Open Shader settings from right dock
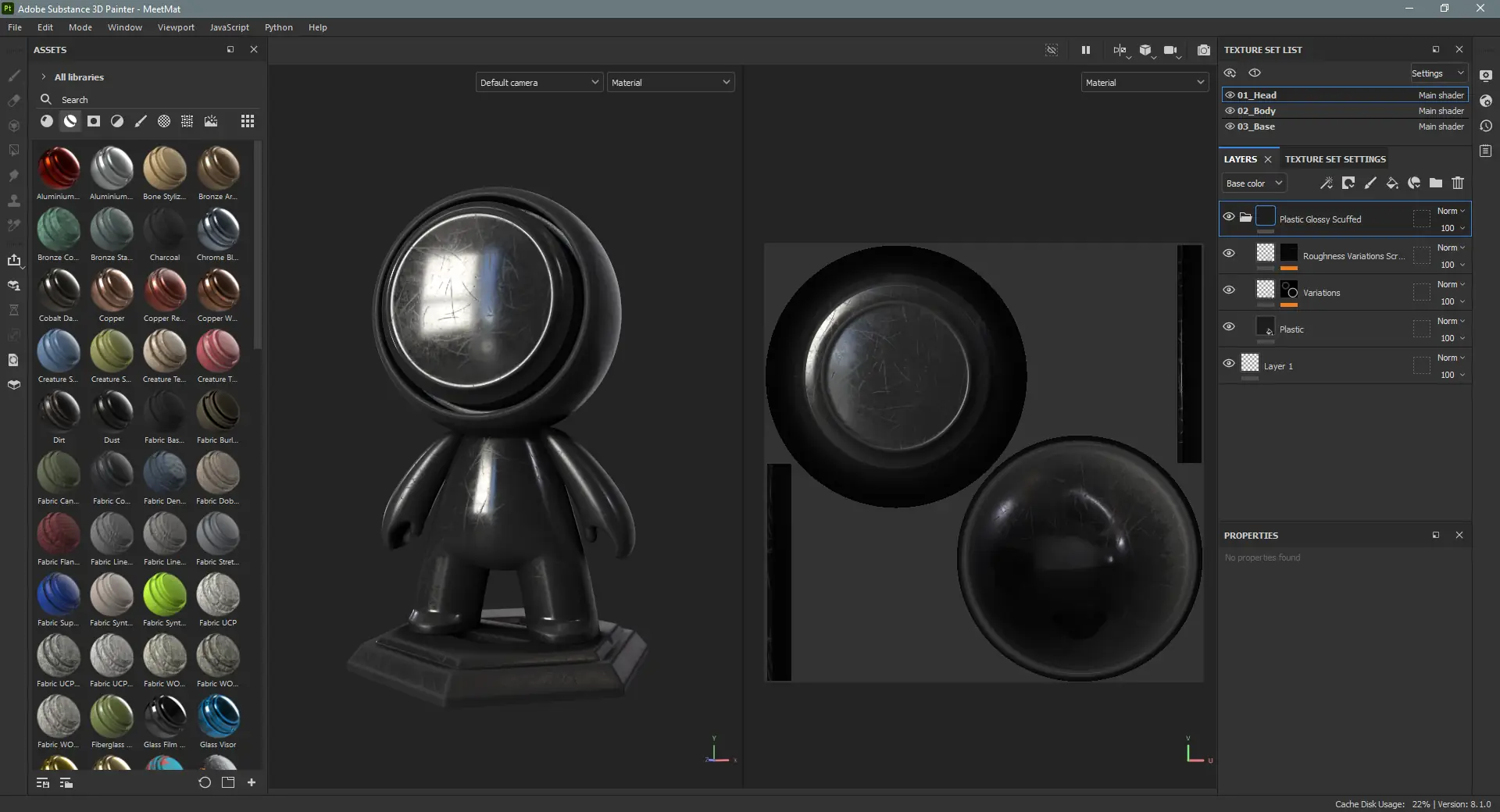Viewport: 1500px width, 812px height. click(x=1486, y=101)
